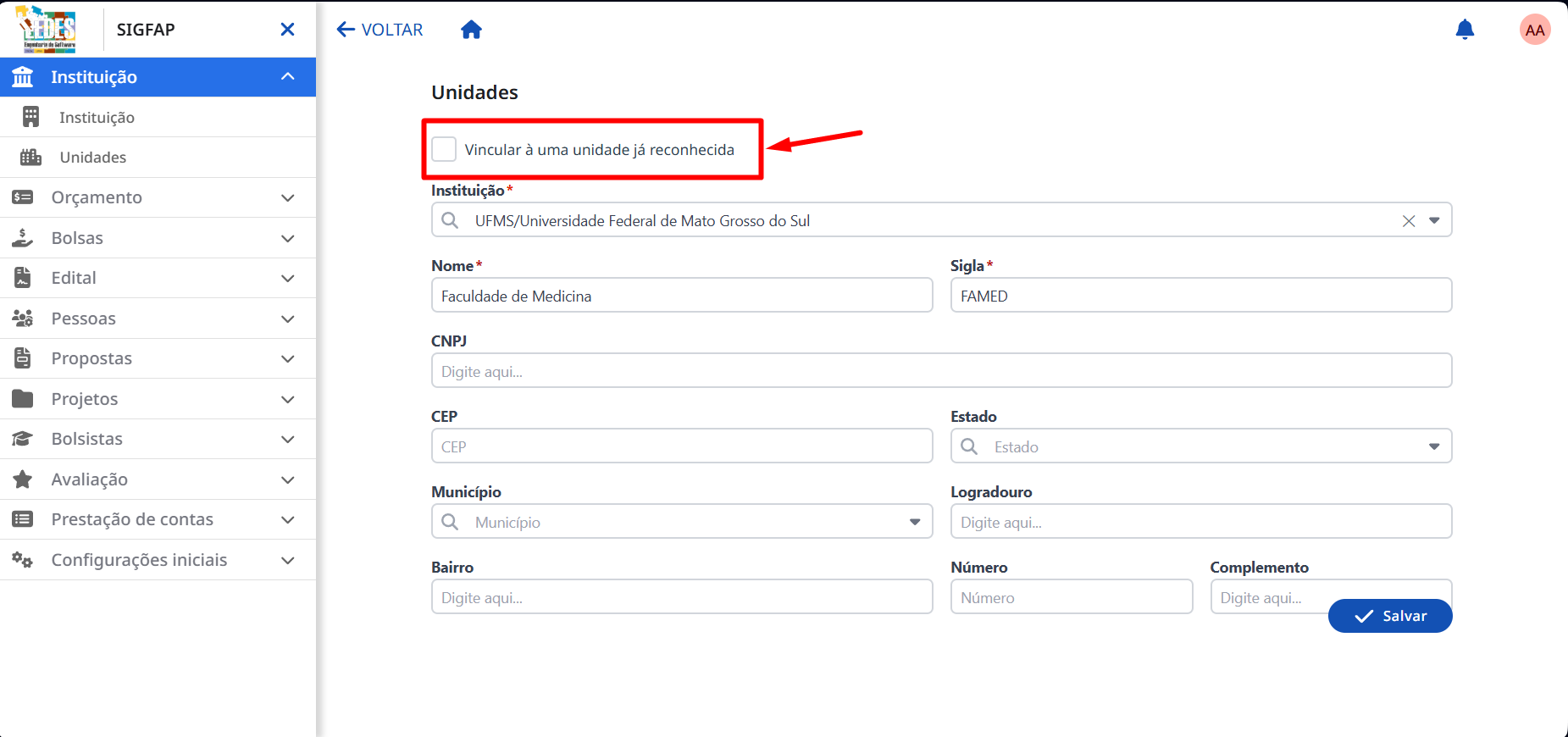Open the notifications bell

[x=1465, y=30]
